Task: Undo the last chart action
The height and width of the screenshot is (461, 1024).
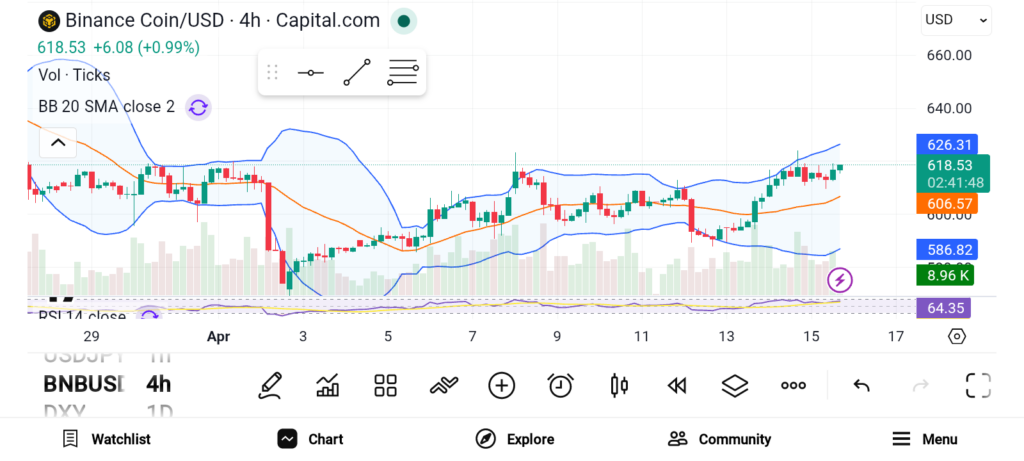Action: click(x=861, y=385)
